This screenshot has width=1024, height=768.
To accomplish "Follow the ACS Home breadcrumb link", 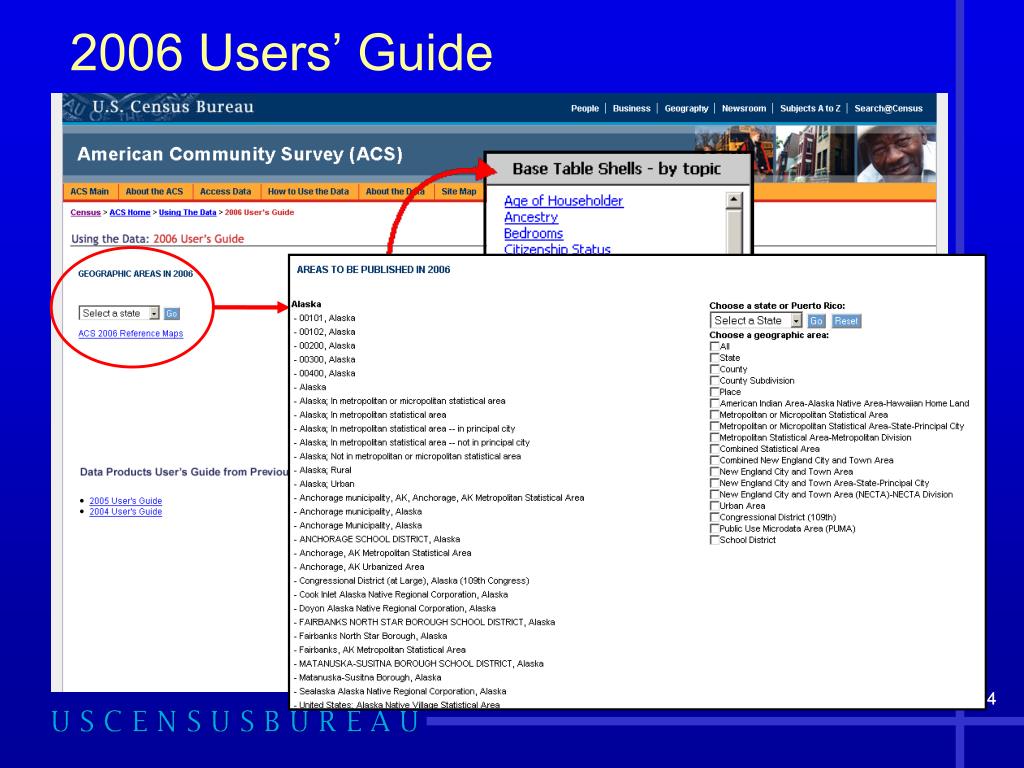I will (x=130, y=212).
